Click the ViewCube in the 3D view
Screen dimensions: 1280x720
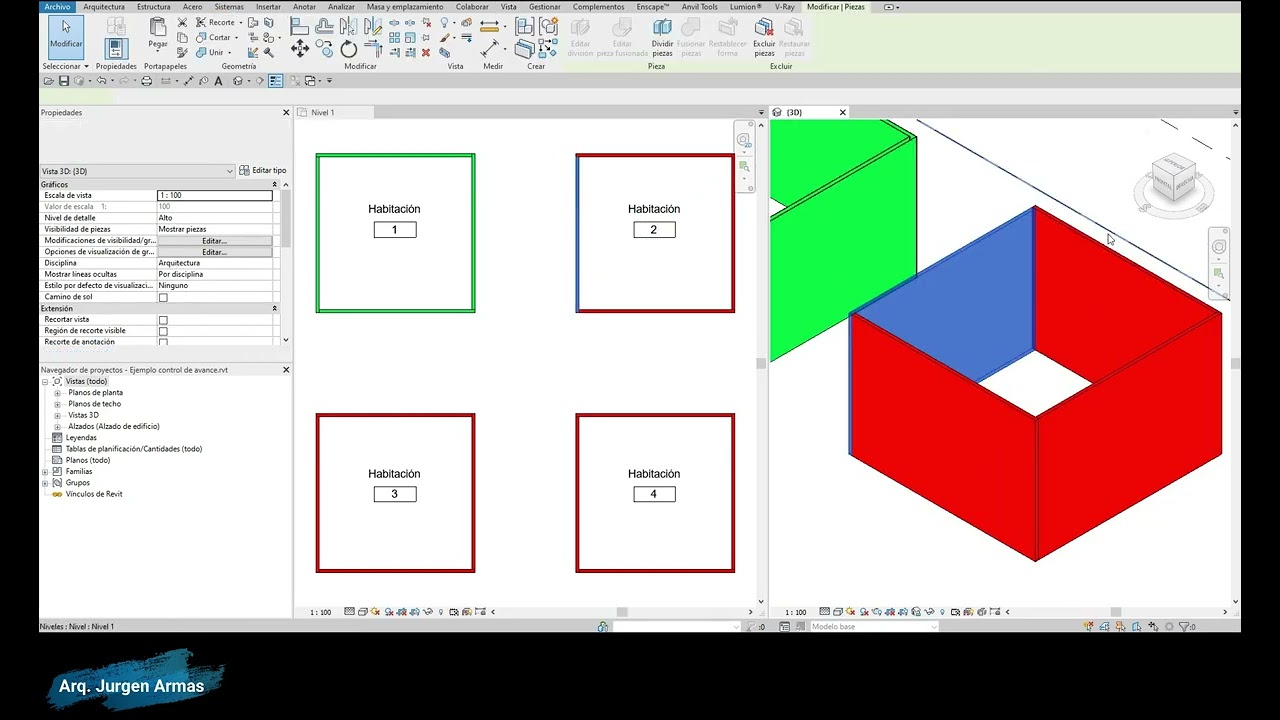1174,178
